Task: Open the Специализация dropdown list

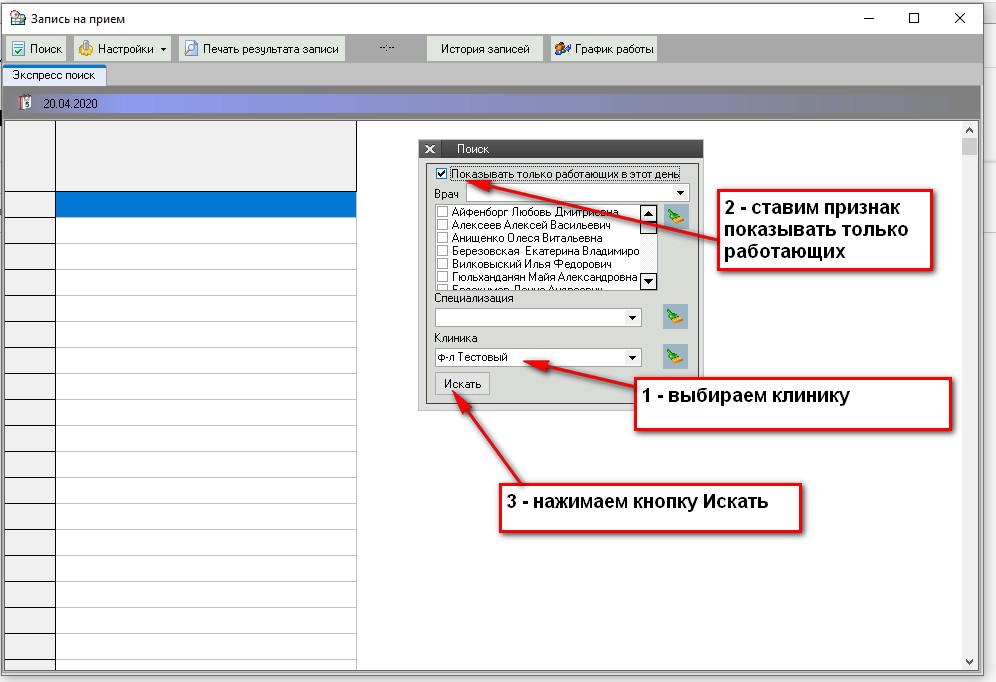Action: coord(632,318)
